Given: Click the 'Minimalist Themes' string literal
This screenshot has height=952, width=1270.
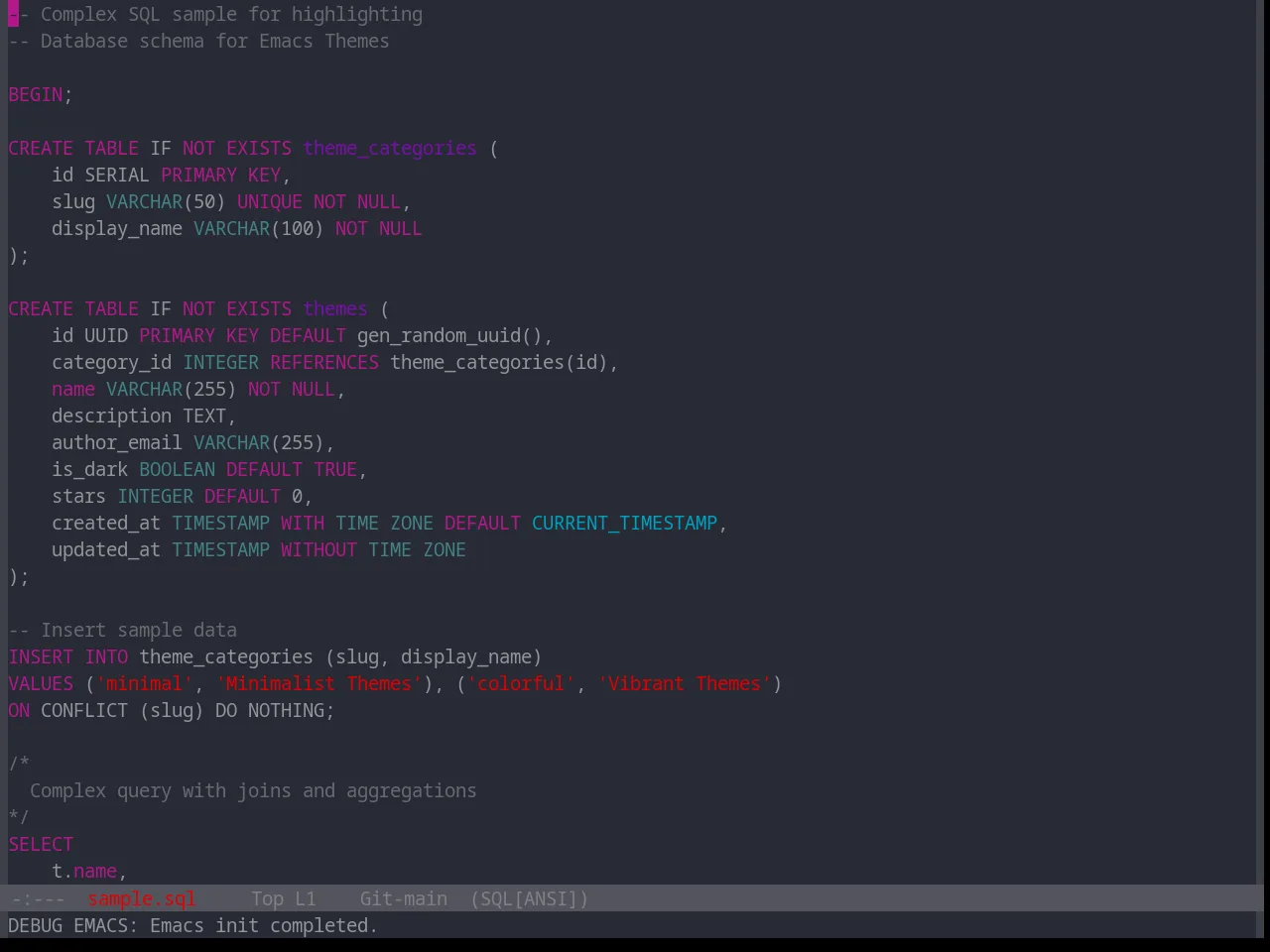Looking at the screenshot, I should coord(318,683).
